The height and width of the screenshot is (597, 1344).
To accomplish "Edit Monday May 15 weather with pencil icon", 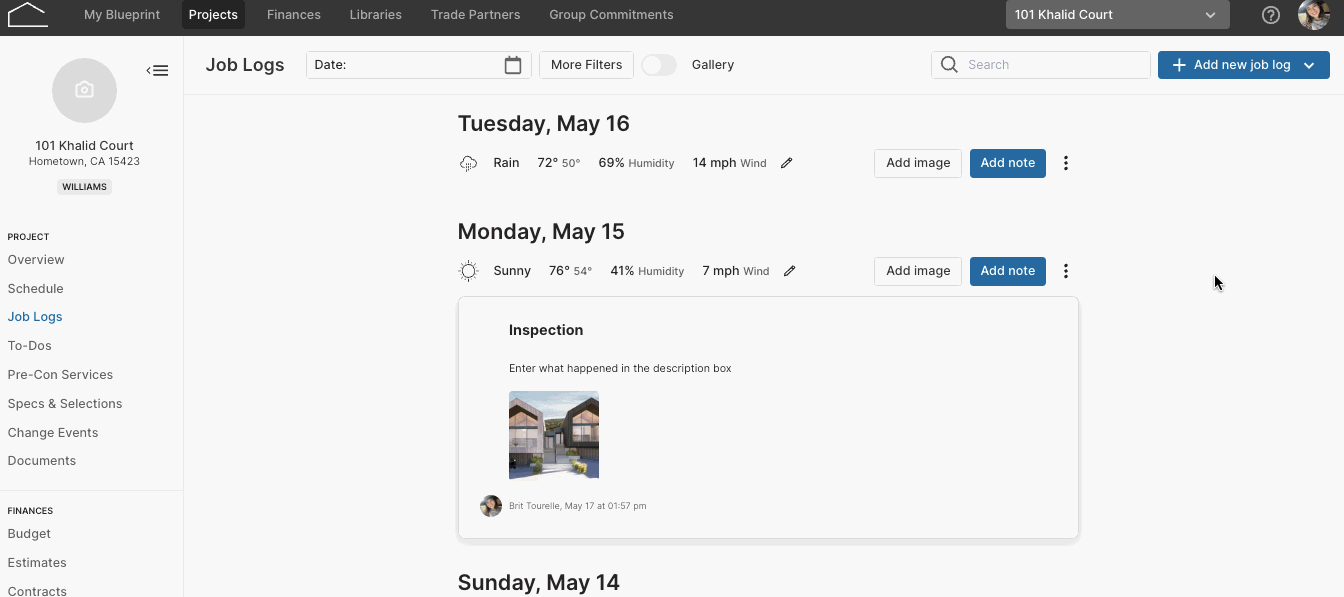I will point(790,271).
